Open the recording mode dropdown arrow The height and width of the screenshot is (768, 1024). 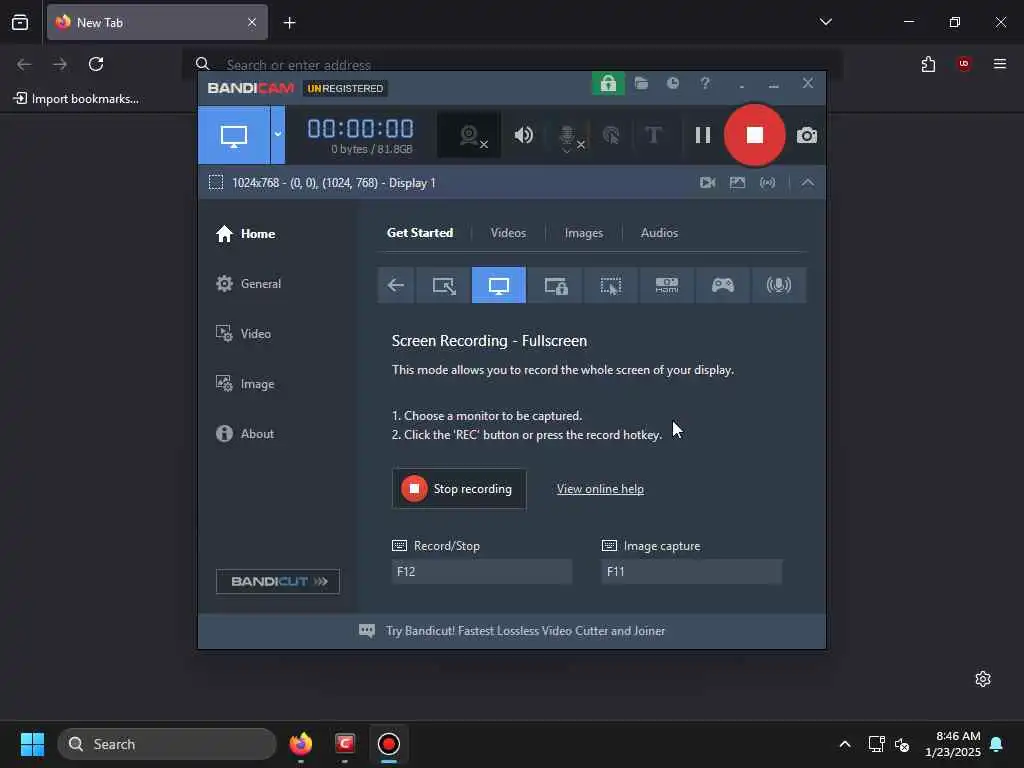pyautogui.click(x=278, y=135)
